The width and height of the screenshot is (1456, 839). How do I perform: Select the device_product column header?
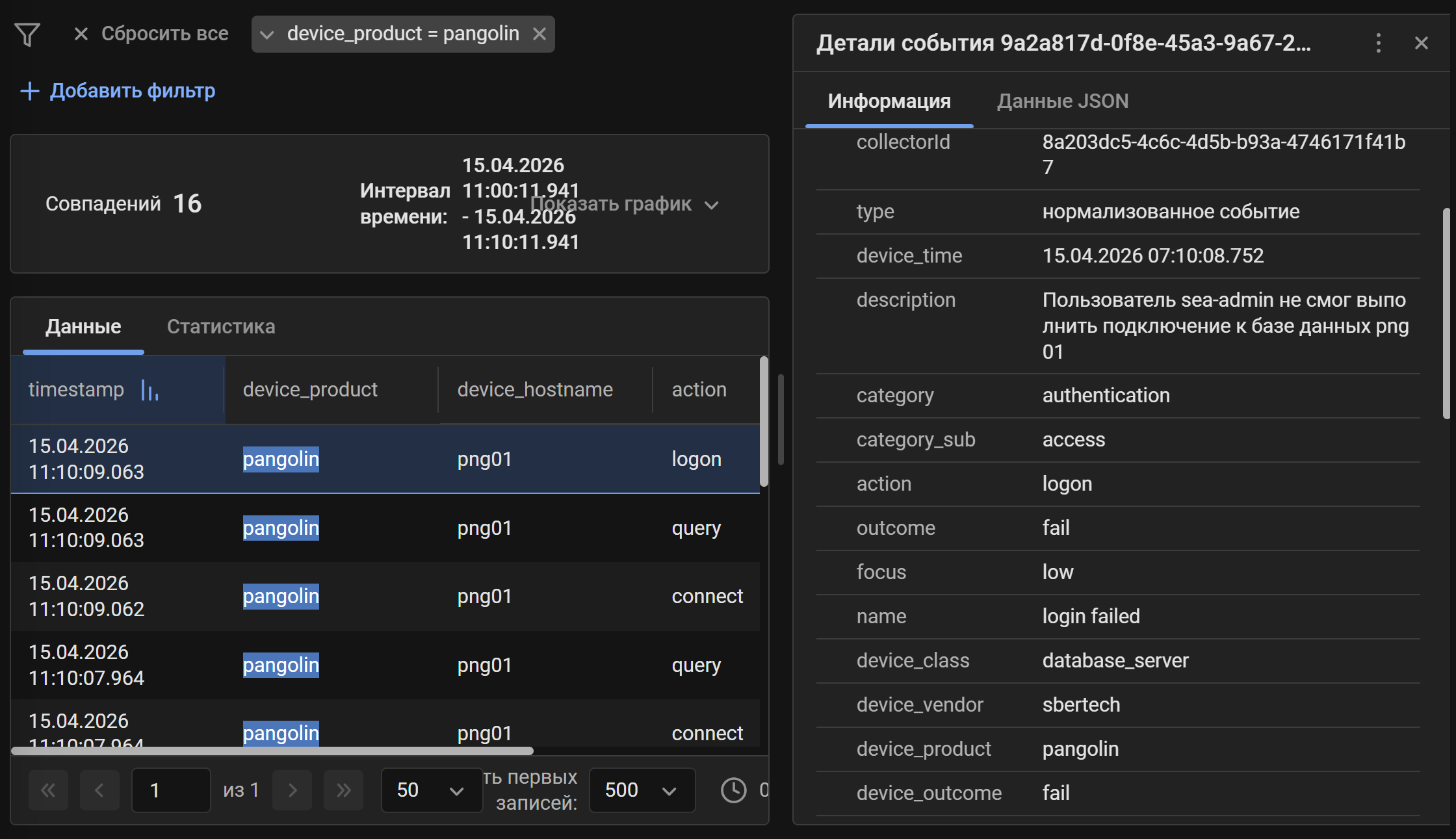tap(310, 389)
